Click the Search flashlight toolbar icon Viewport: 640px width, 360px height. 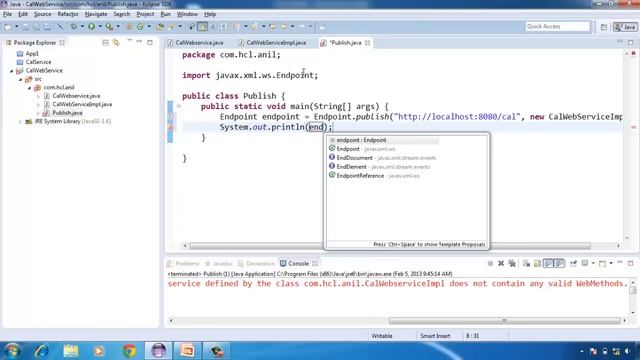[172, 27]
